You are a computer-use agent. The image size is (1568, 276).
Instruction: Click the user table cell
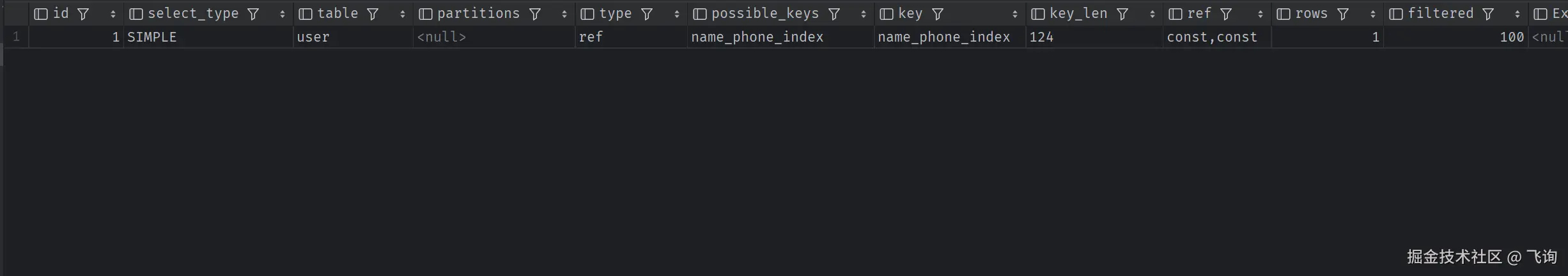(x=353, y=37)
